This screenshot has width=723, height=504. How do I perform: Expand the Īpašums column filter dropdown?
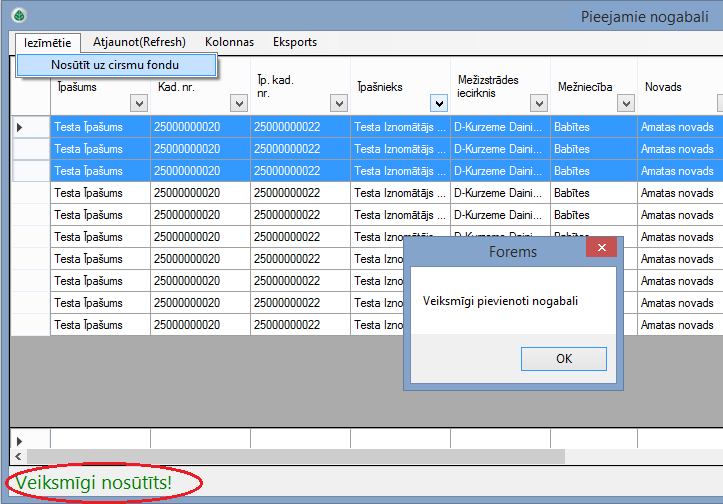coord(138,103)
